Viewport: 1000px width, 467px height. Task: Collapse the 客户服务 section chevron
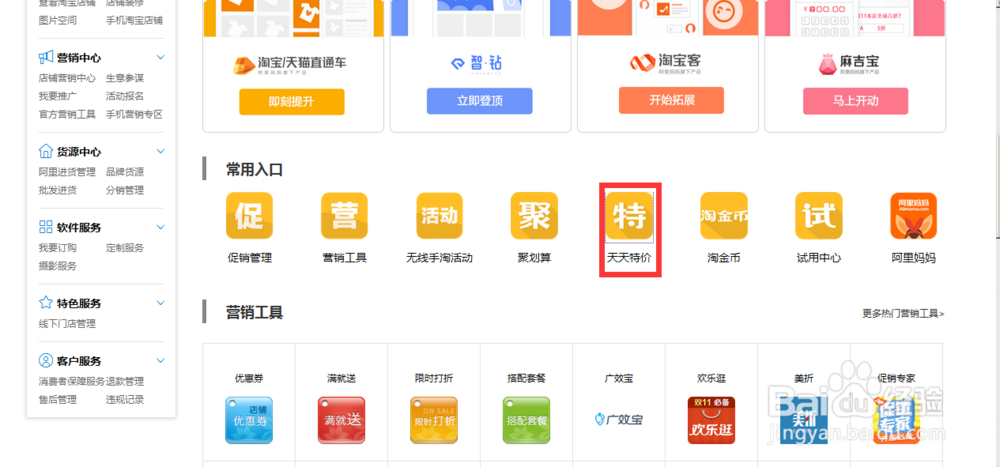[x=160, y=360]
